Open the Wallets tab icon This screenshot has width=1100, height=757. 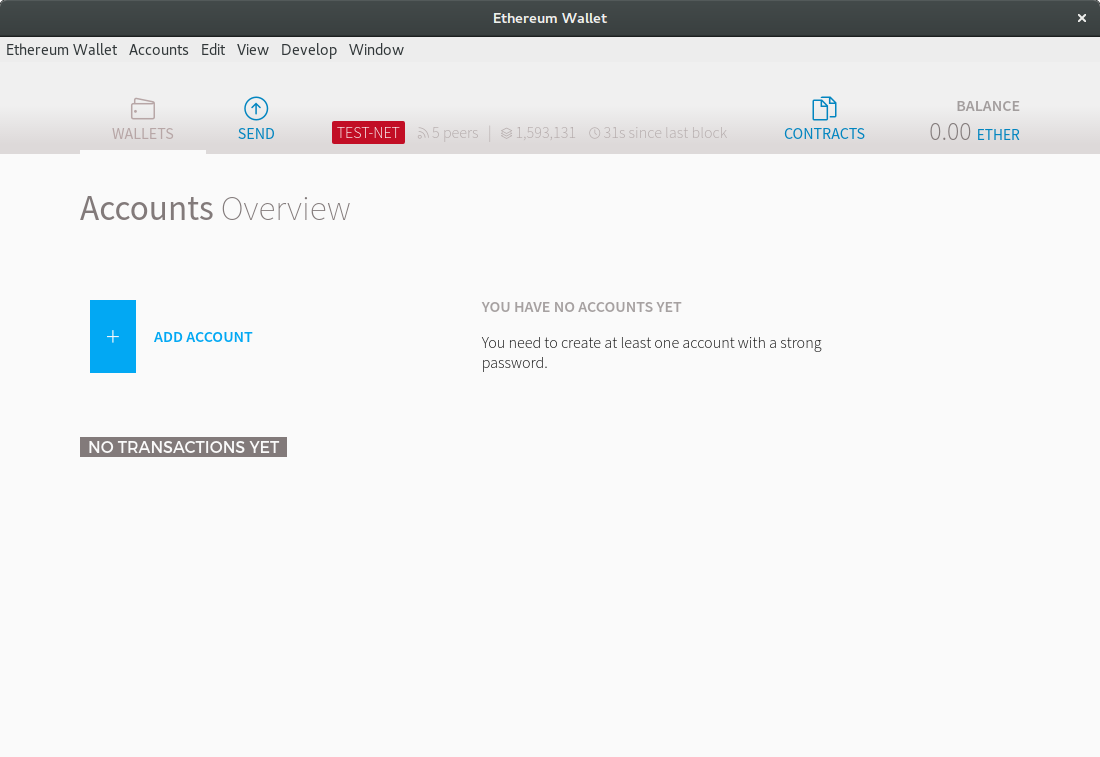(142, 109)
